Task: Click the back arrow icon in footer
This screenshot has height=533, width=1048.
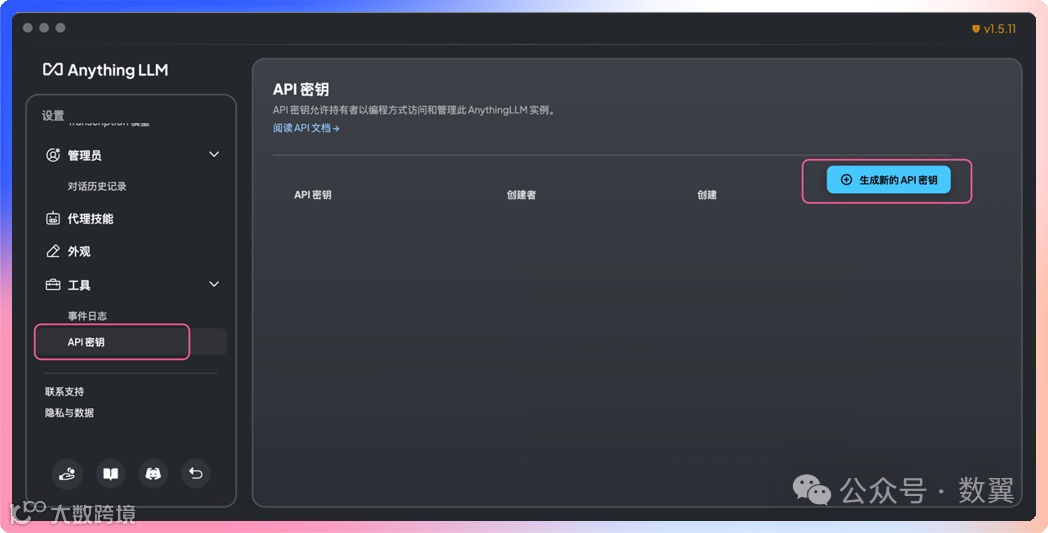Action: (196, 474)
